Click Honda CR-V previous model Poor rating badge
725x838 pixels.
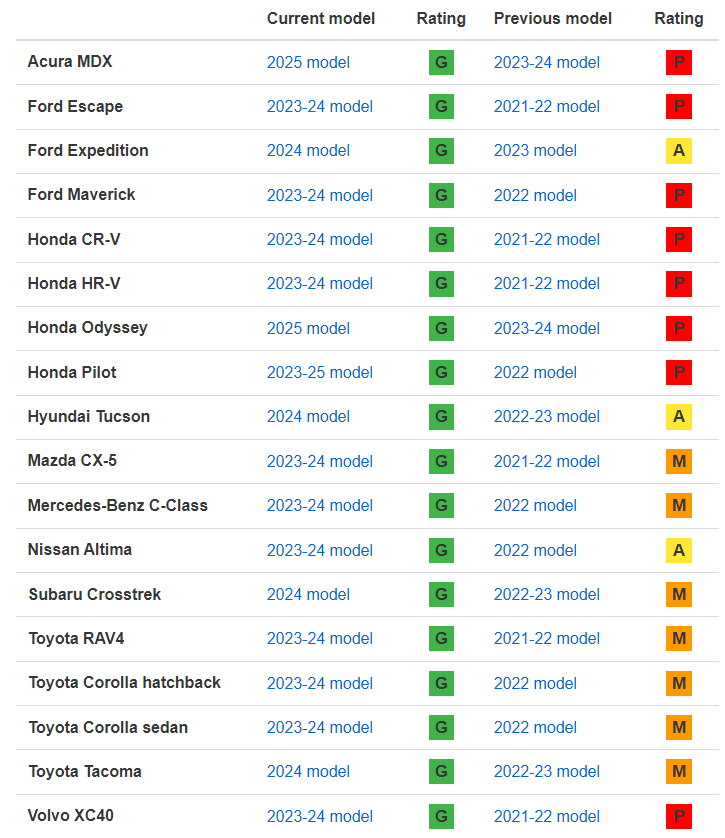[x=679, y=239]
